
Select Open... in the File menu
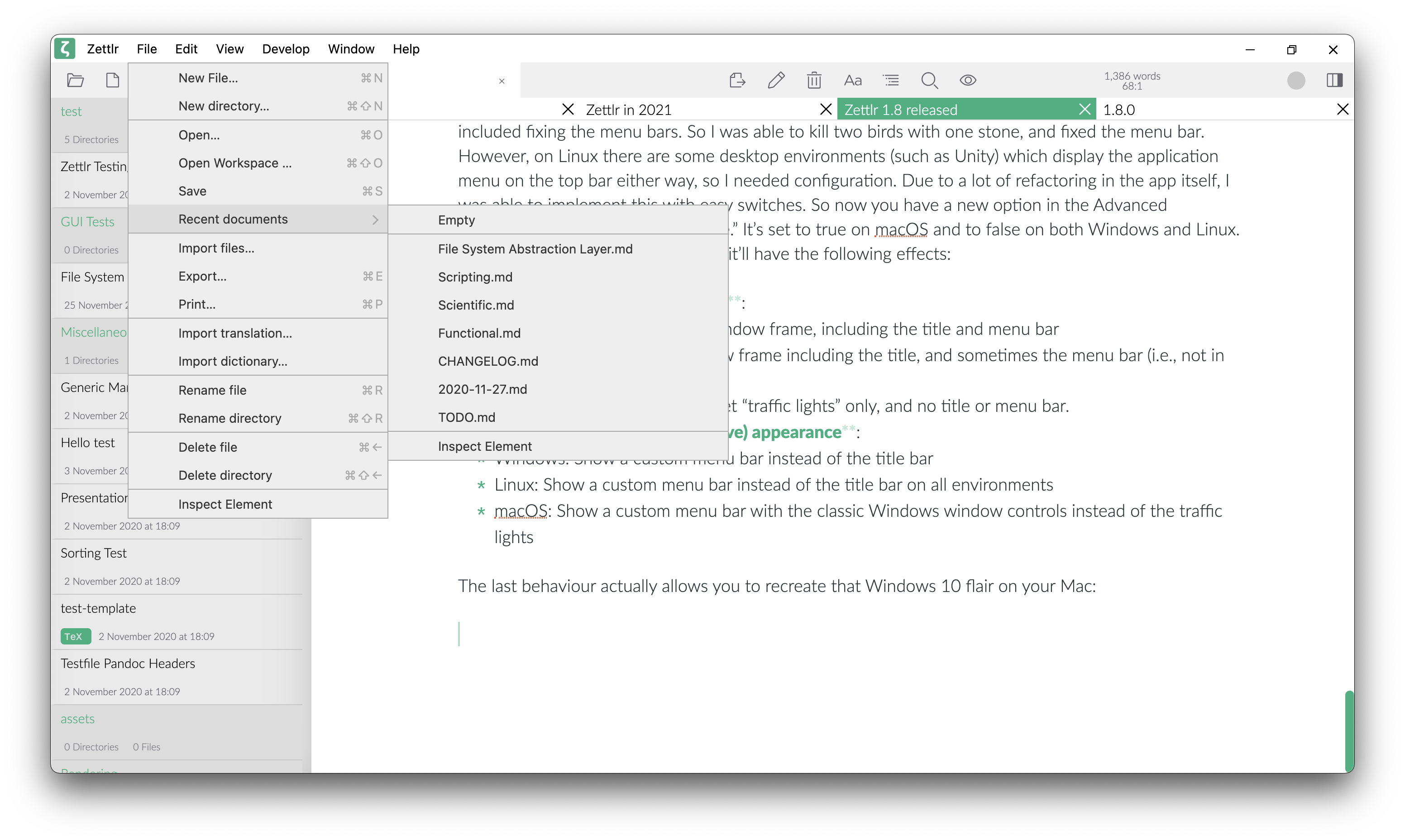point(258,135)
